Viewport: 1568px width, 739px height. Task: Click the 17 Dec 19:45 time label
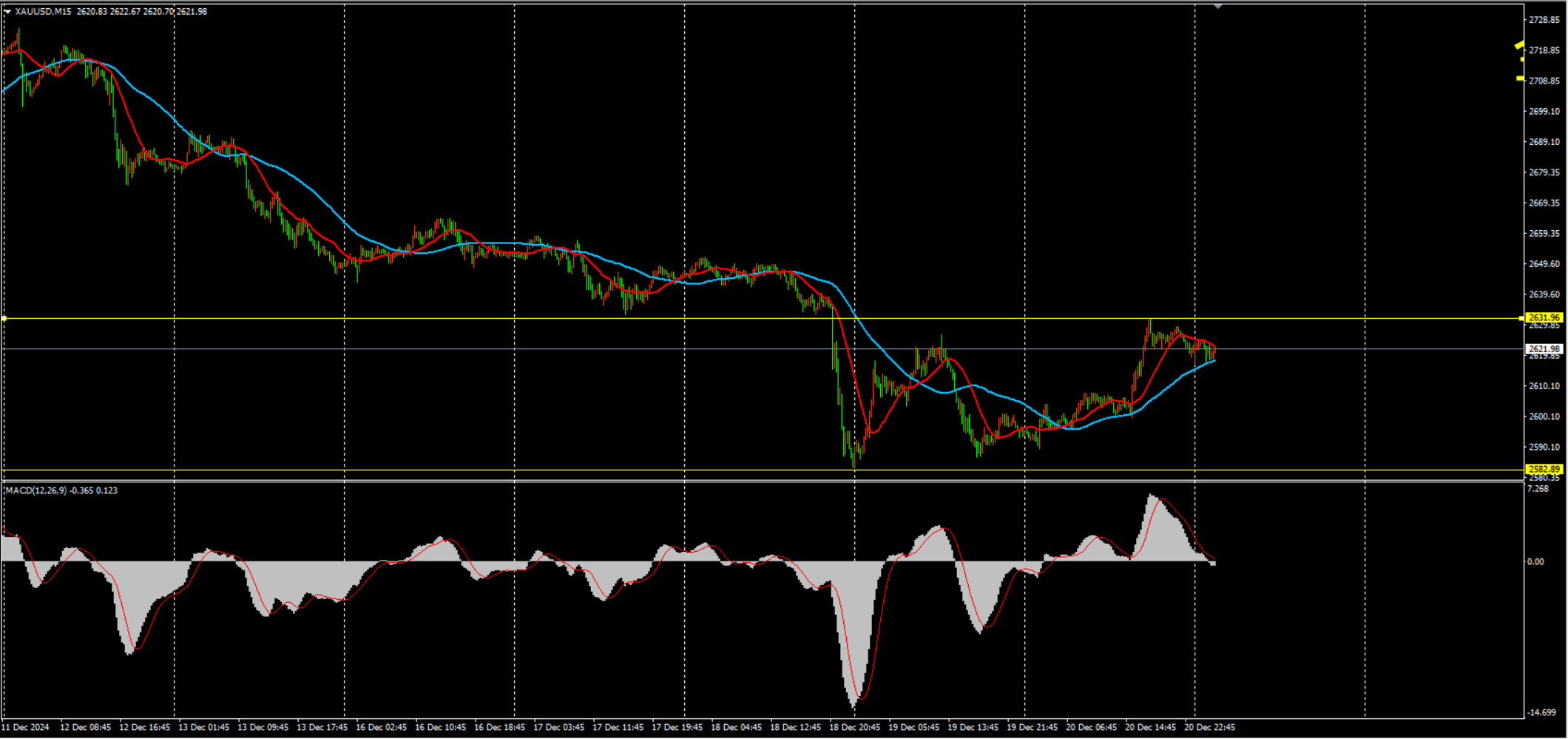pos(677,727)
